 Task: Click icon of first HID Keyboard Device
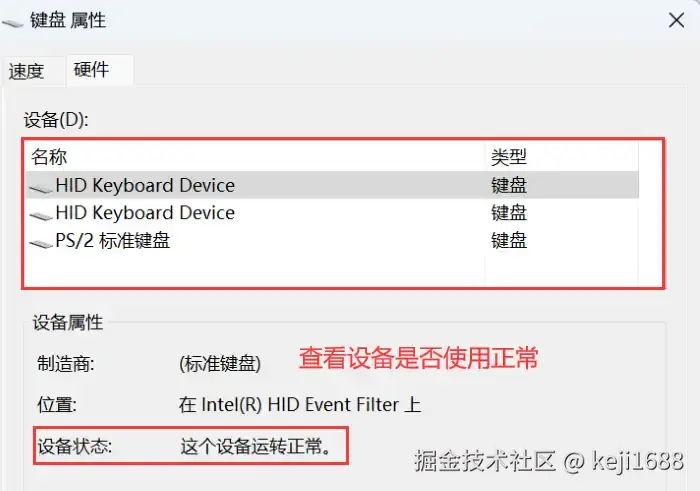(40, 187)
